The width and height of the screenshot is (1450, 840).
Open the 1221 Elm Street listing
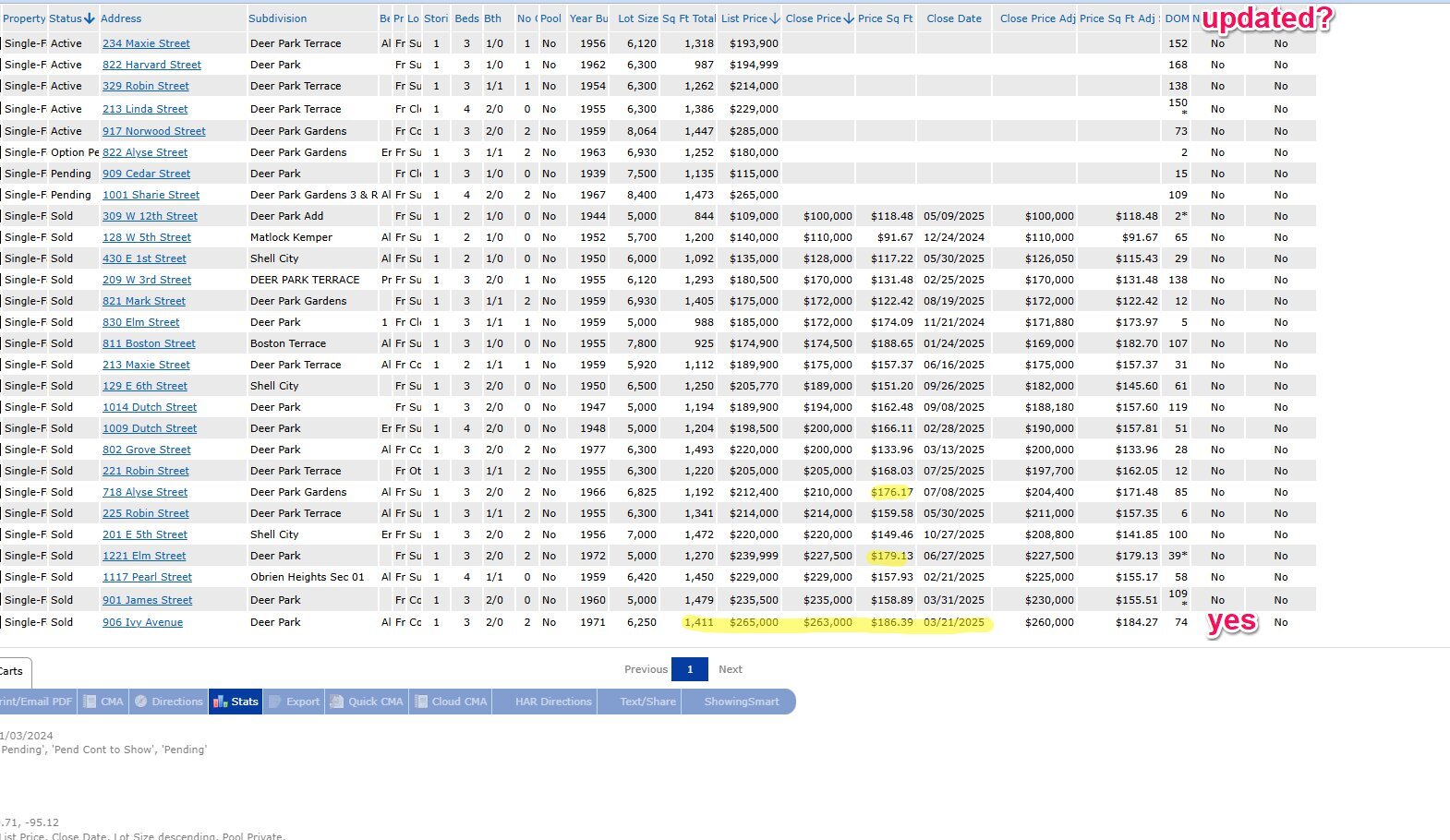pyautogui.click(x=144, y=556)
